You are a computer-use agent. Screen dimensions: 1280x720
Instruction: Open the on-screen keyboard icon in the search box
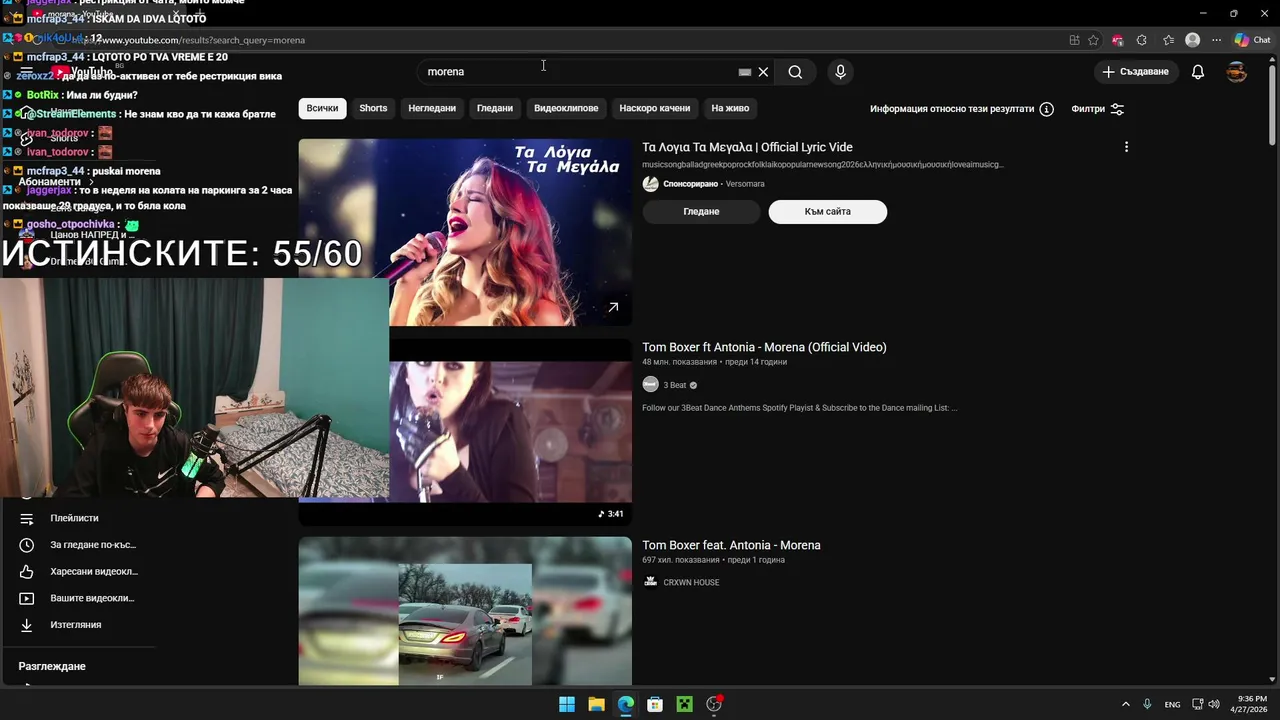(745, 72)
